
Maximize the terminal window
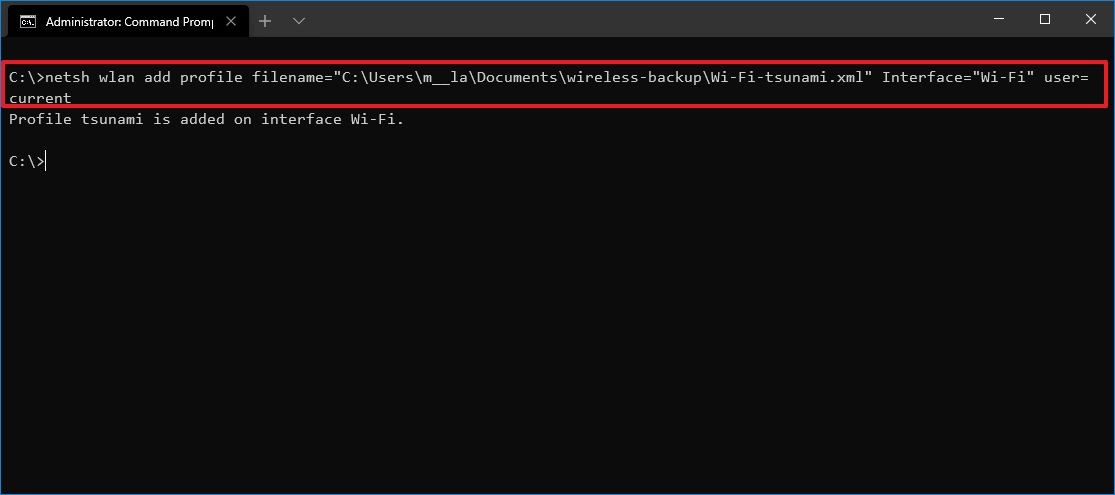1044,19
